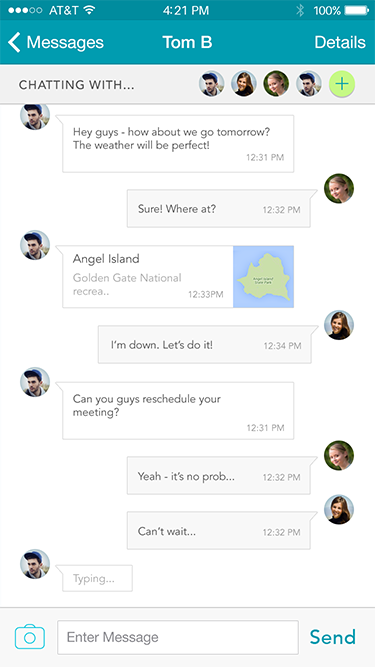Tap the battery indicator icon
This screenshot has height=667, width=375.
coord(356,10)
